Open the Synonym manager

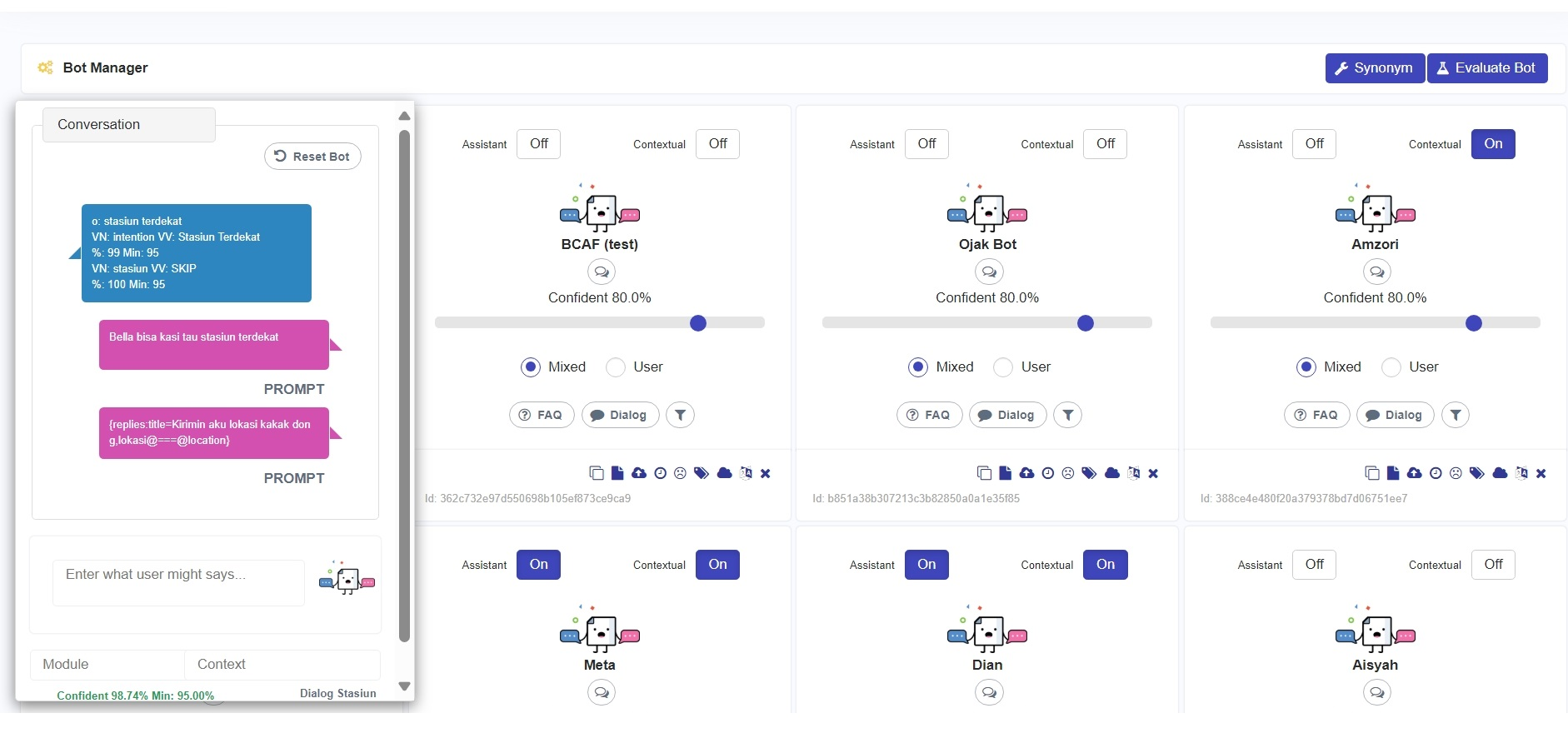point(1374,68)
